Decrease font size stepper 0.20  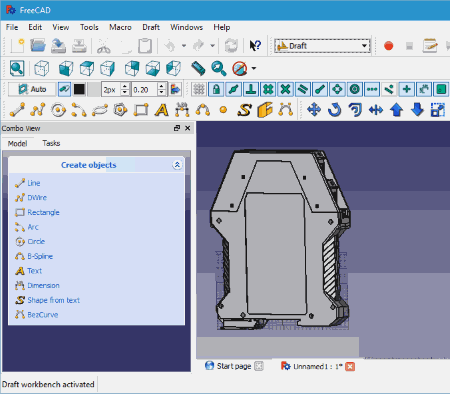tap(161, 93)
